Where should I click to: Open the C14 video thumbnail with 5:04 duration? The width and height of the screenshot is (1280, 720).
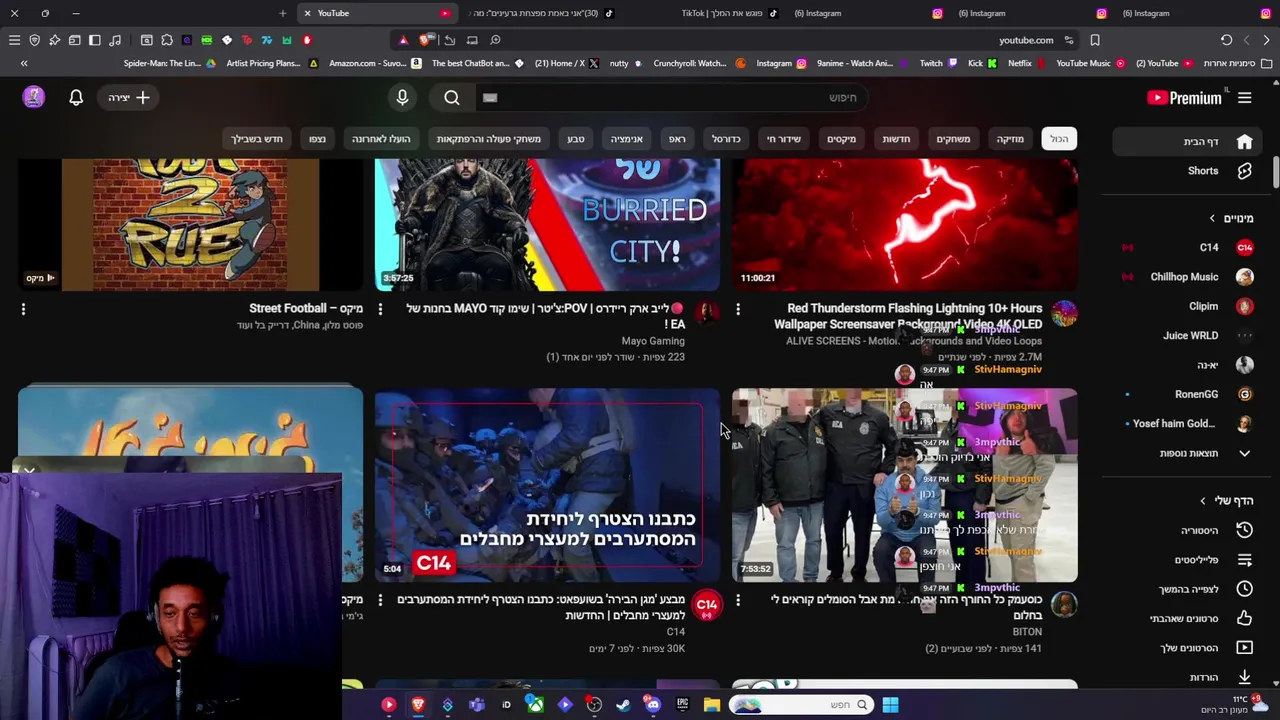click(547, 485)
